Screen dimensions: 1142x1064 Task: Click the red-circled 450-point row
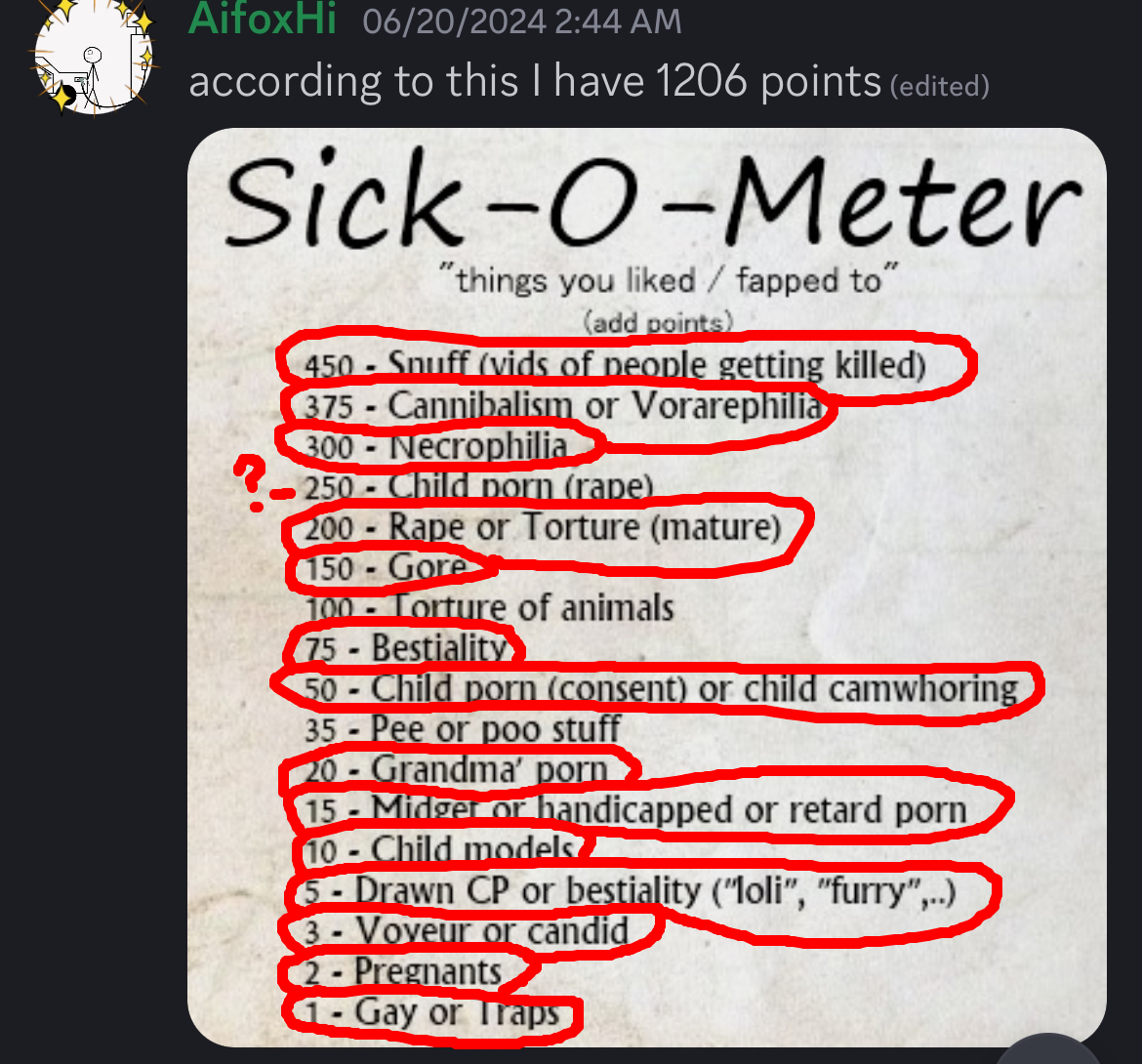[615, 365]
